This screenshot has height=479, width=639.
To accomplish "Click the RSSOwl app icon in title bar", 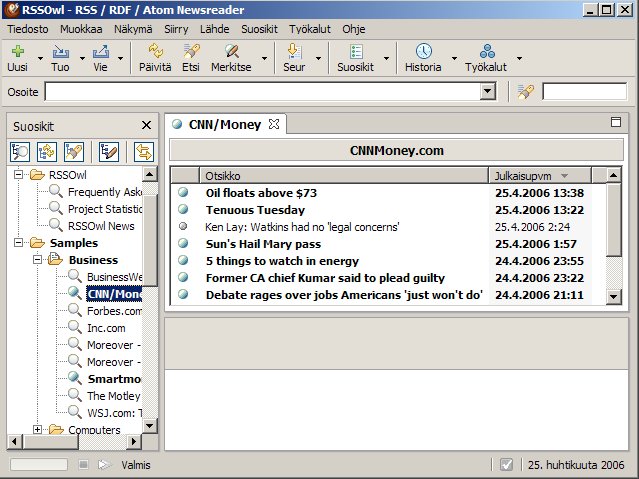I will (12, 10).
